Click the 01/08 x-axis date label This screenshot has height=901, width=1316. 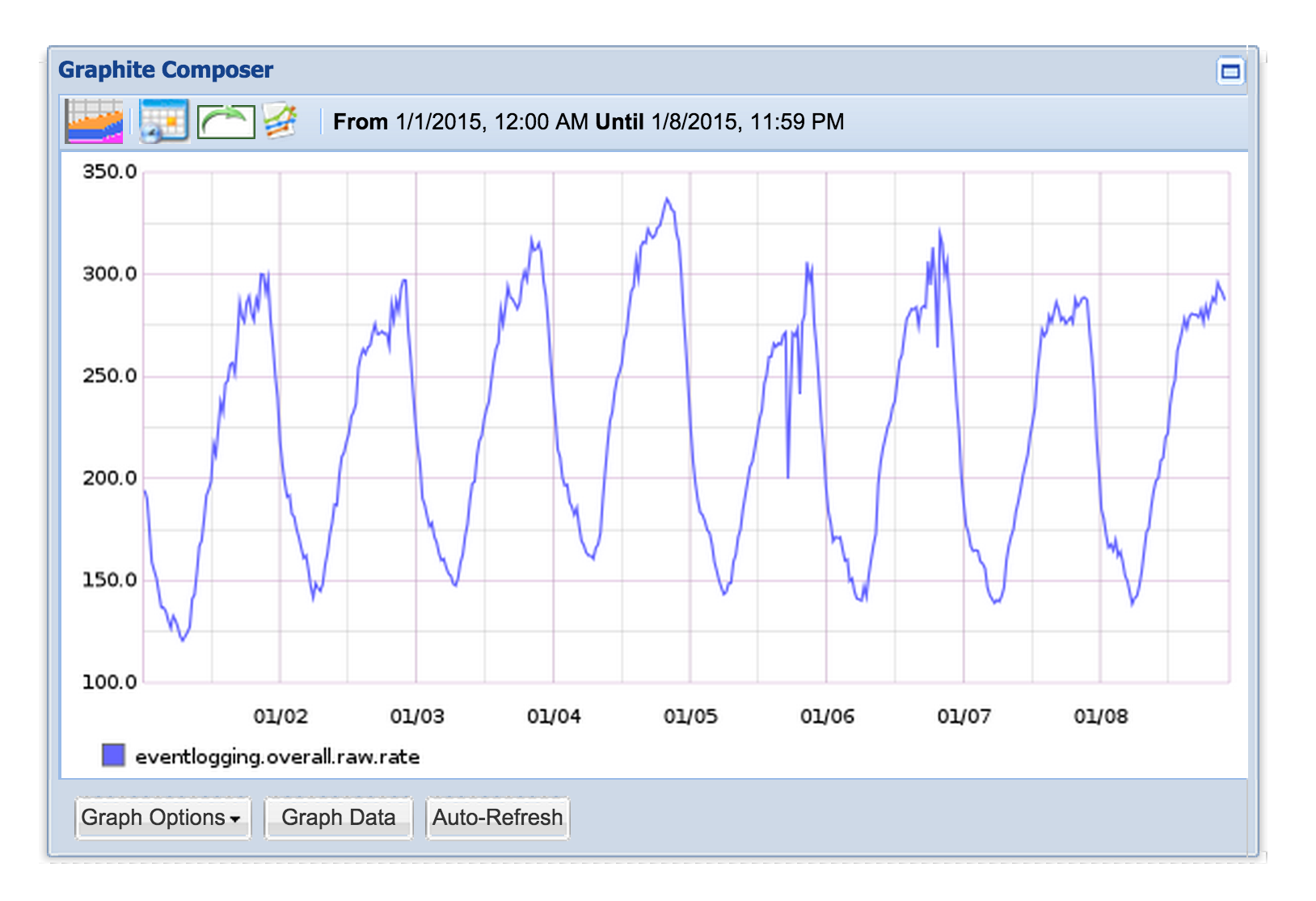click(x=1099, y=716)
